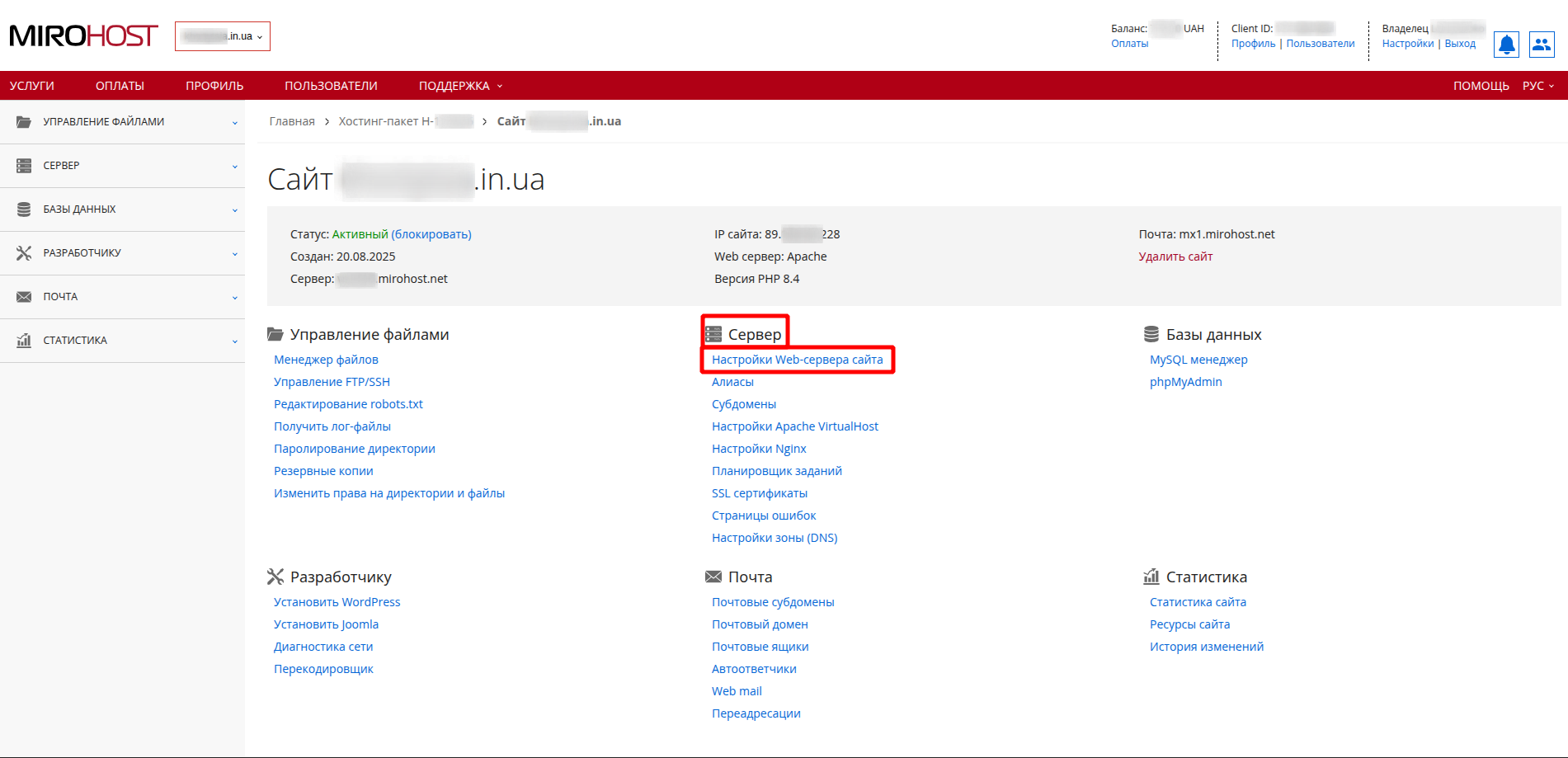Viewport: 1568px width, 758px height.
Task: Click SSL сертификаты link
Action: (759, 493)
